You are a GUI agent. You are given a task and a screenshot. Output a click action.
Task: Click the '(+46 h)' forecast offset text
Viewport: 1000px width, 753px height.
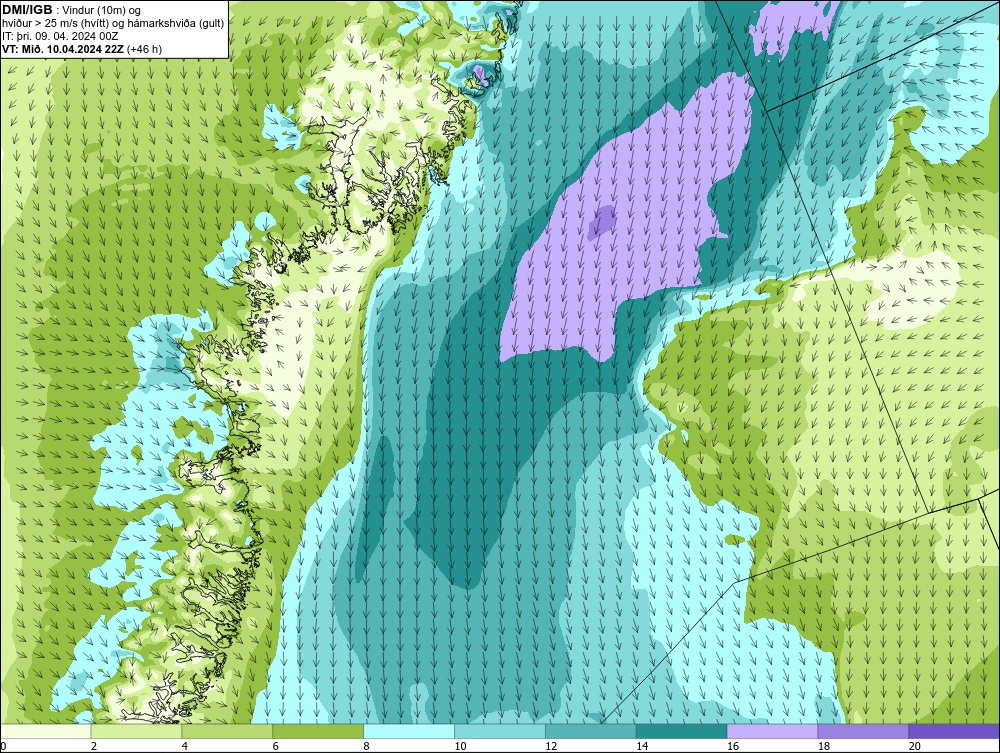coord(145,49)
